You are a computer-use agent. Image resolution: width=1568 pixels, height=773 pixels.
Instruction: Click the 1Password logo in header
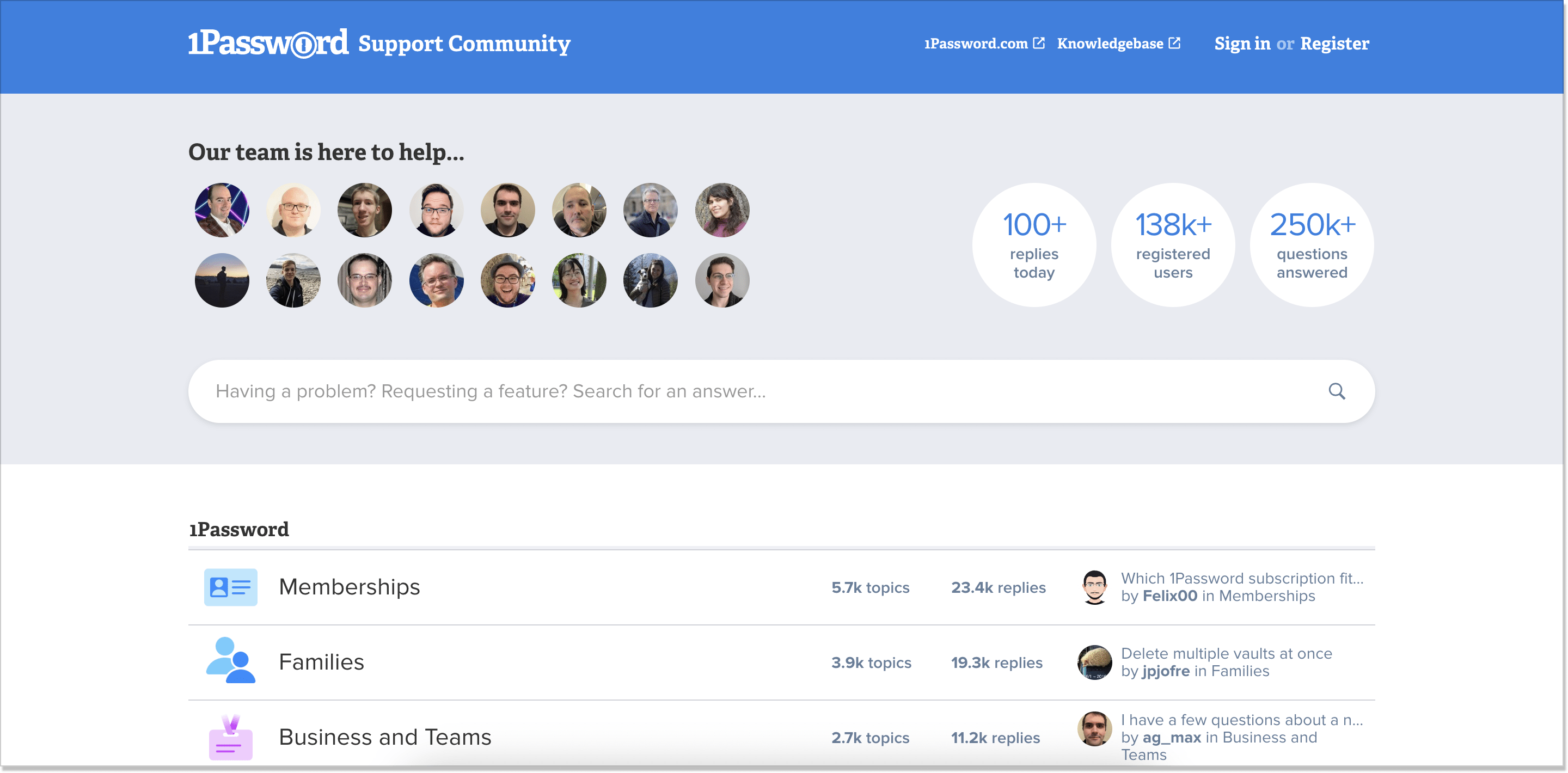[268, 43]
